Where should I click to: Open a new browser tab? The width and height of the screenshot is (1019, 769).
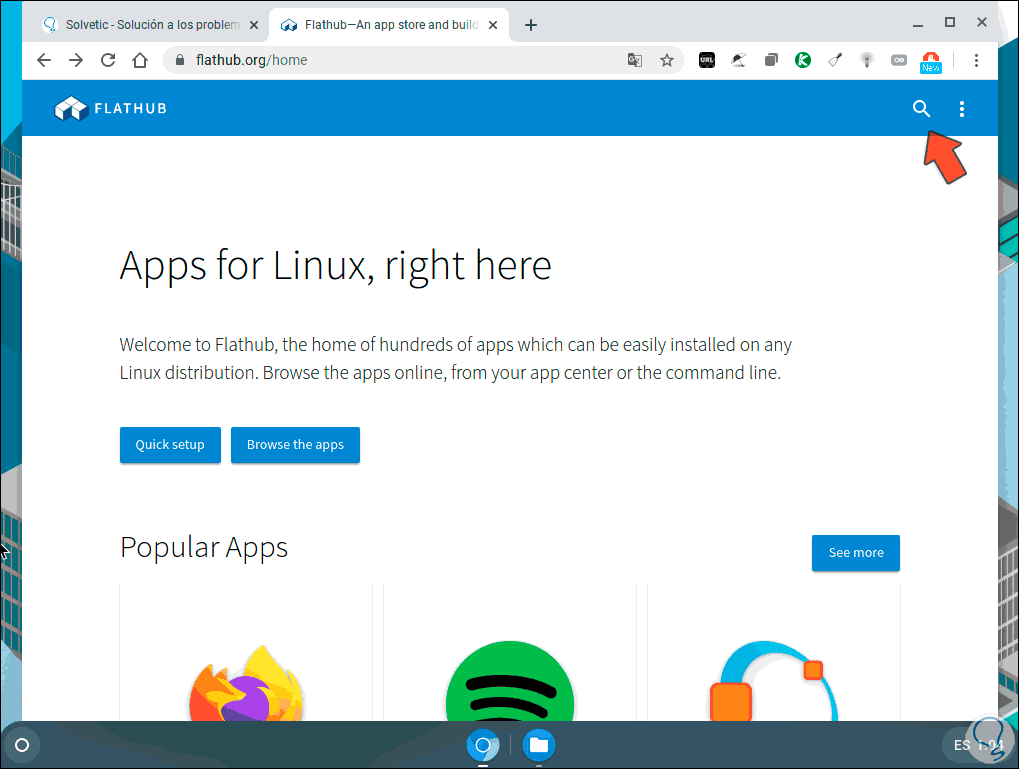530,25
